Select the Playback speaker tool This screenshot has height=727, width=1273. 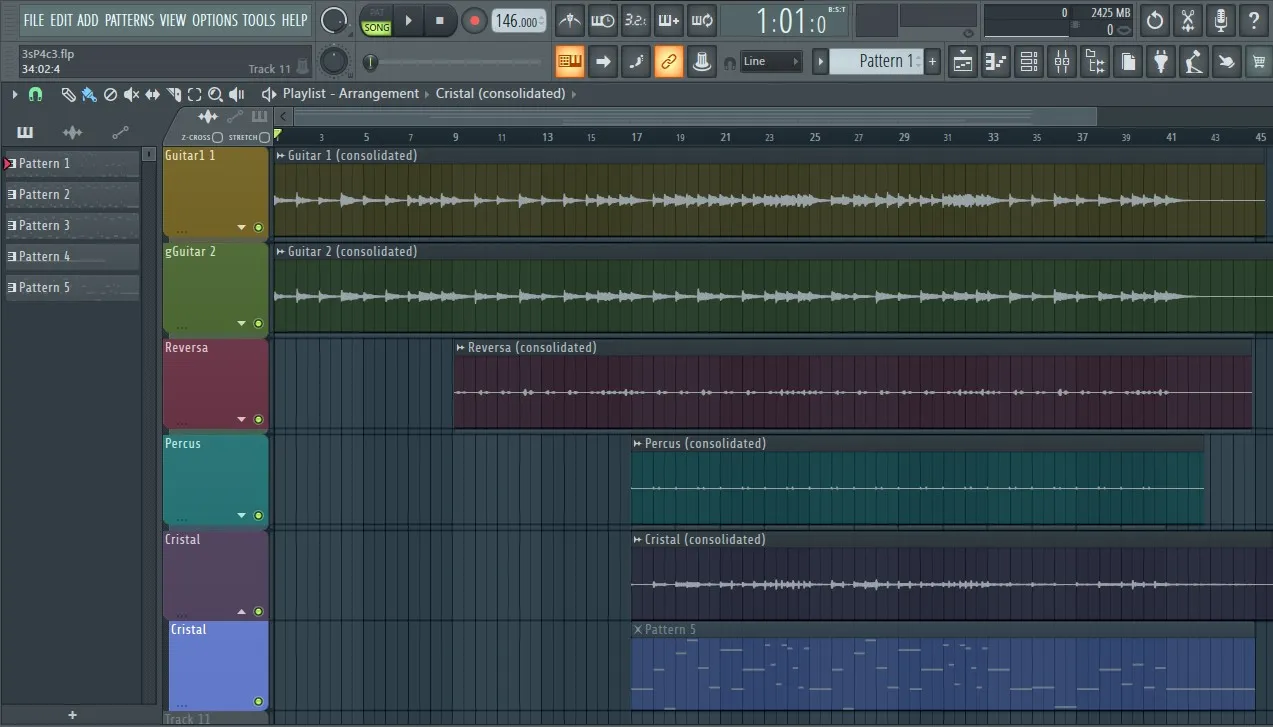click(237, 94)
